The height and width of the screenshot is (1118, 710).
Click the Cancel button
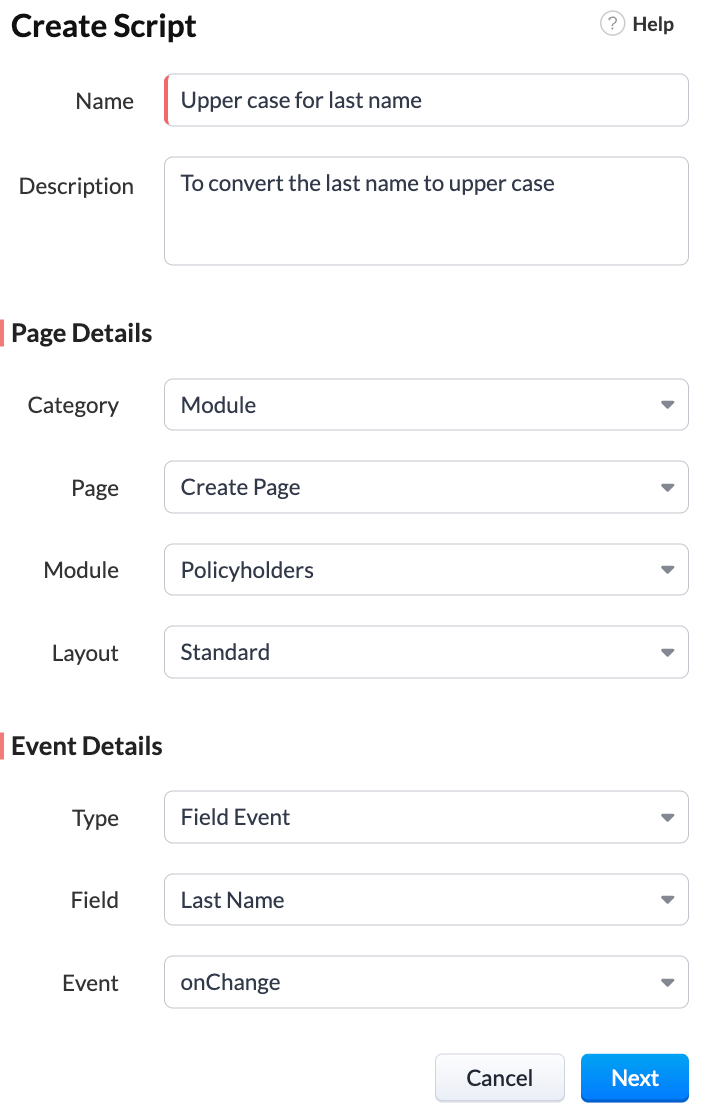point(499,1078)
